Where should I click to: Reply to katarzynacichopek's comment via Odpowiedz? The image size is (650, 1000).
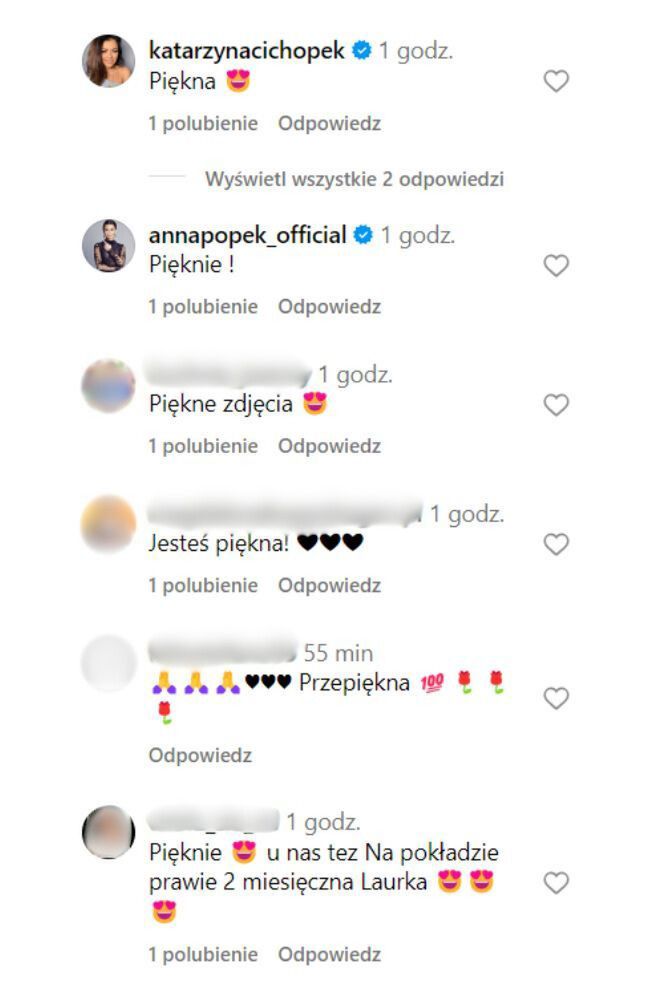(x=329, y=124)
